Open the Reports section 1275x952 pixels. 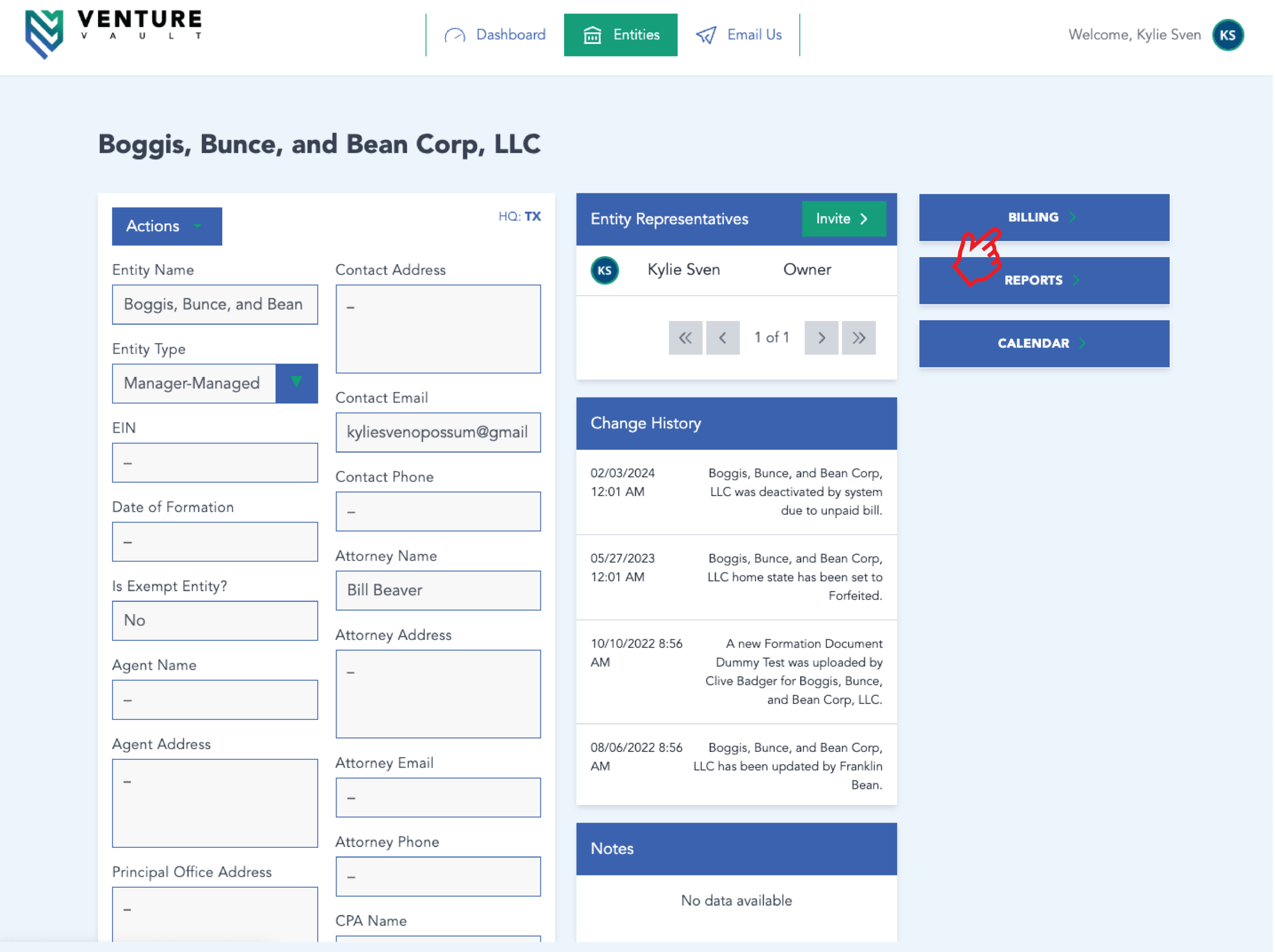pos(1043,280)
